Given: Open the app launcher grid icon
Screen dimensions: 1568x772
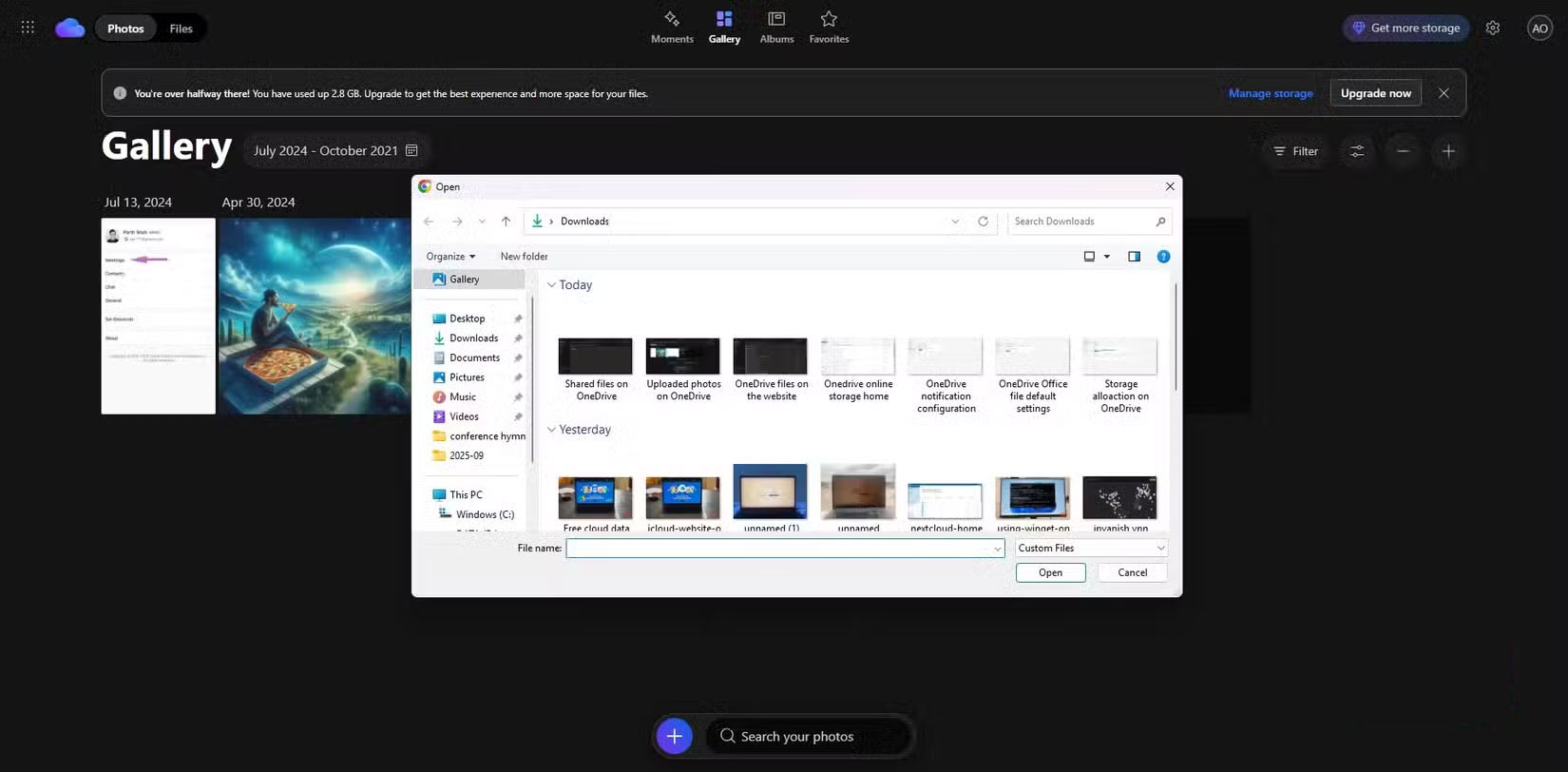Looking at the screenshot, I should pos(28,28).
